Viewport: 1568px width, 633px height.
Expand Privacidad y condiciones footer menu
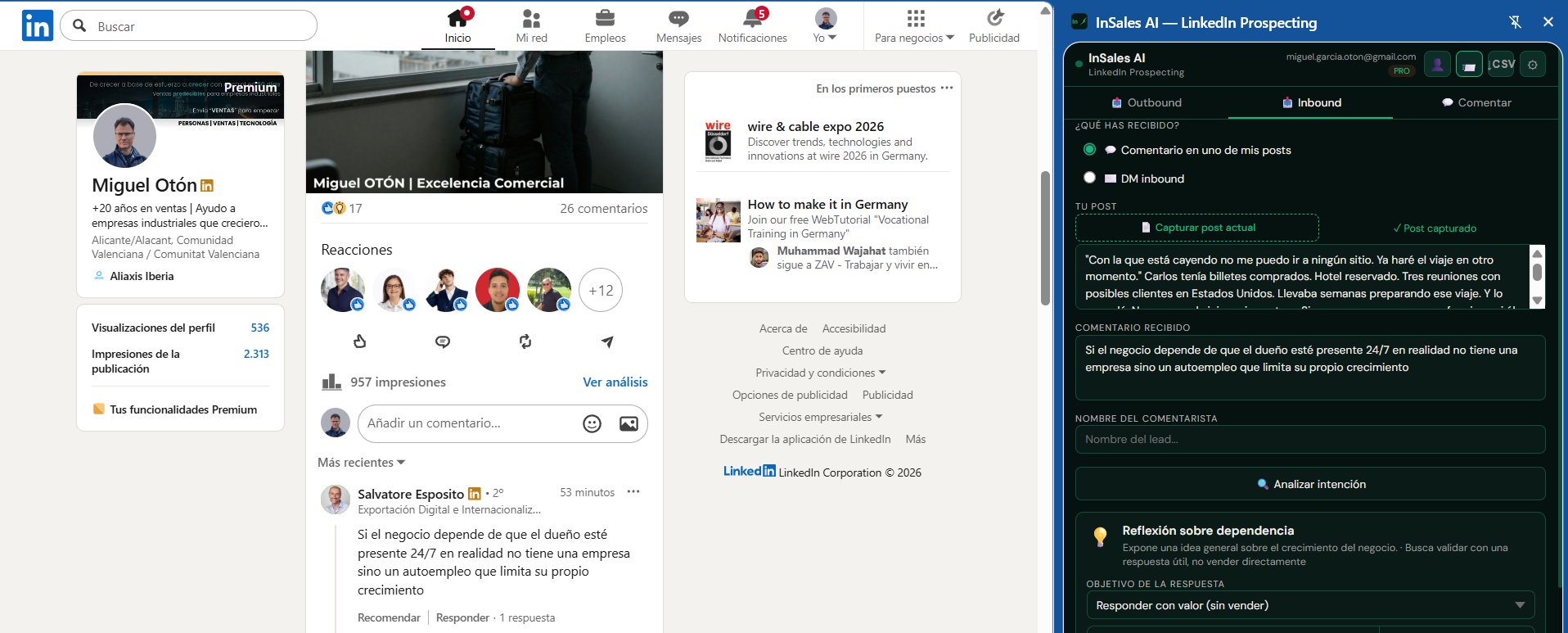pos(820,373)
